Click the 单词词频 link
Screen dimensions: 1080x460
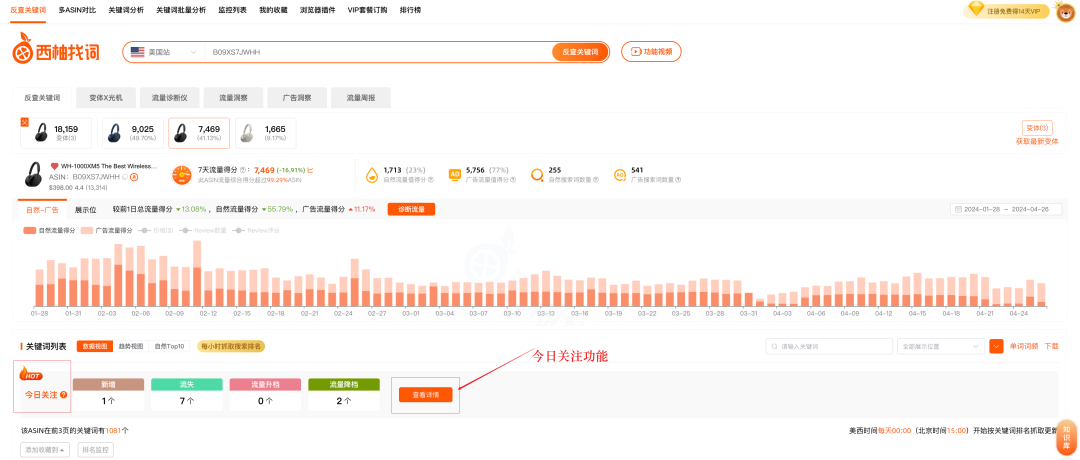[x=1024, y=346]
